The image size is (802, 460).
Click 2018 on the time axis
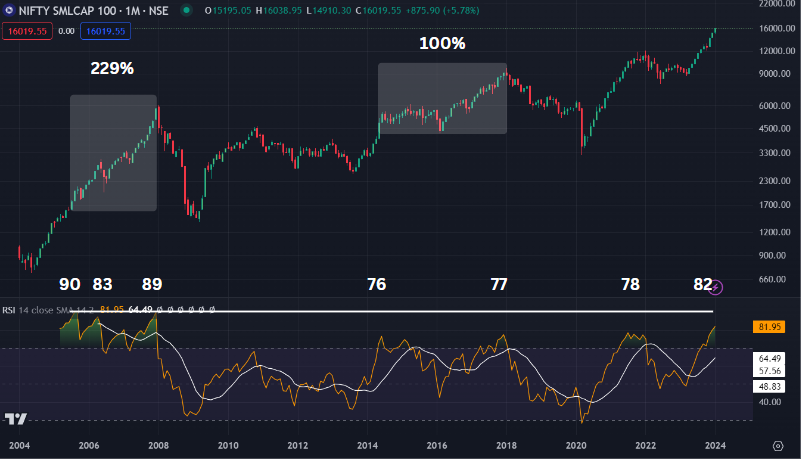[x=506, y=446]
